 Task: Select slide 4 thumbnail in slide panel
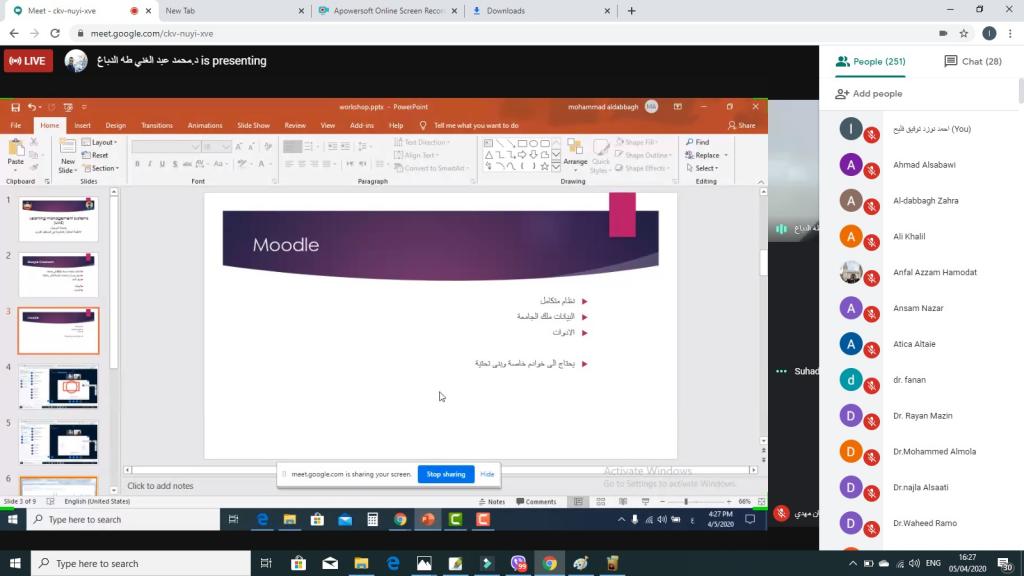(58, 387)
